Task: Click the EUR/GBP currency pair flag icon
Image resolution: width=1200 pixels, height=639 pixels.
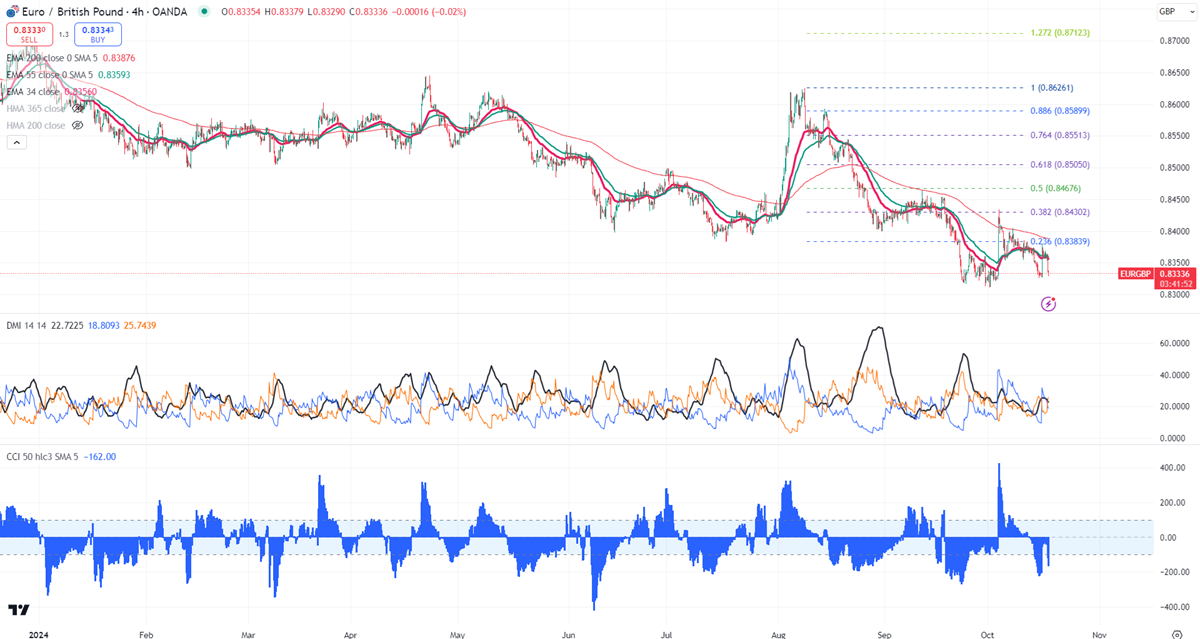Action: tap(12, 12)
